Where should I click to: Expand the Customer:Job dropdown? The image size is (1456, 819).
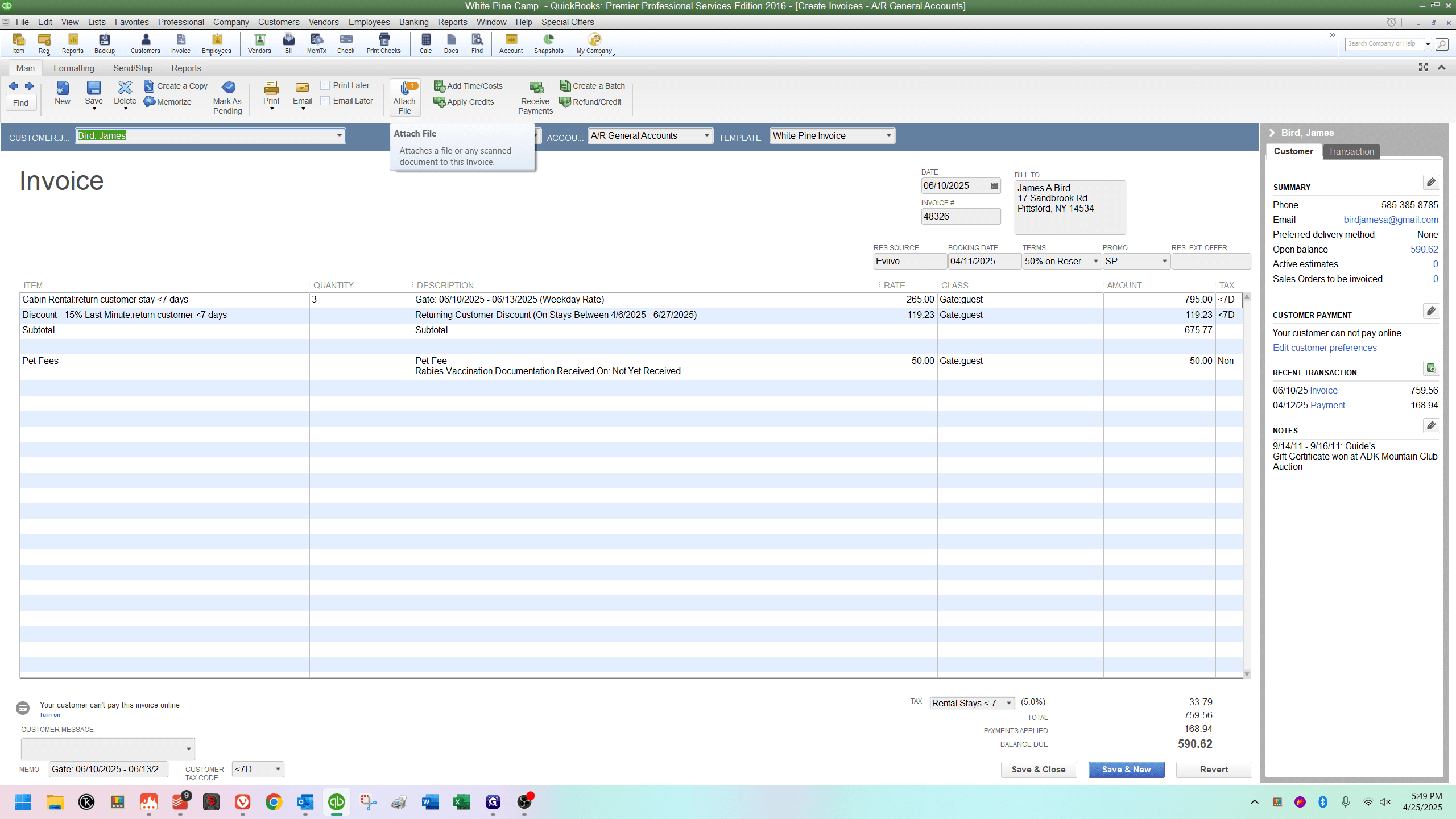(x=340, y=136)
